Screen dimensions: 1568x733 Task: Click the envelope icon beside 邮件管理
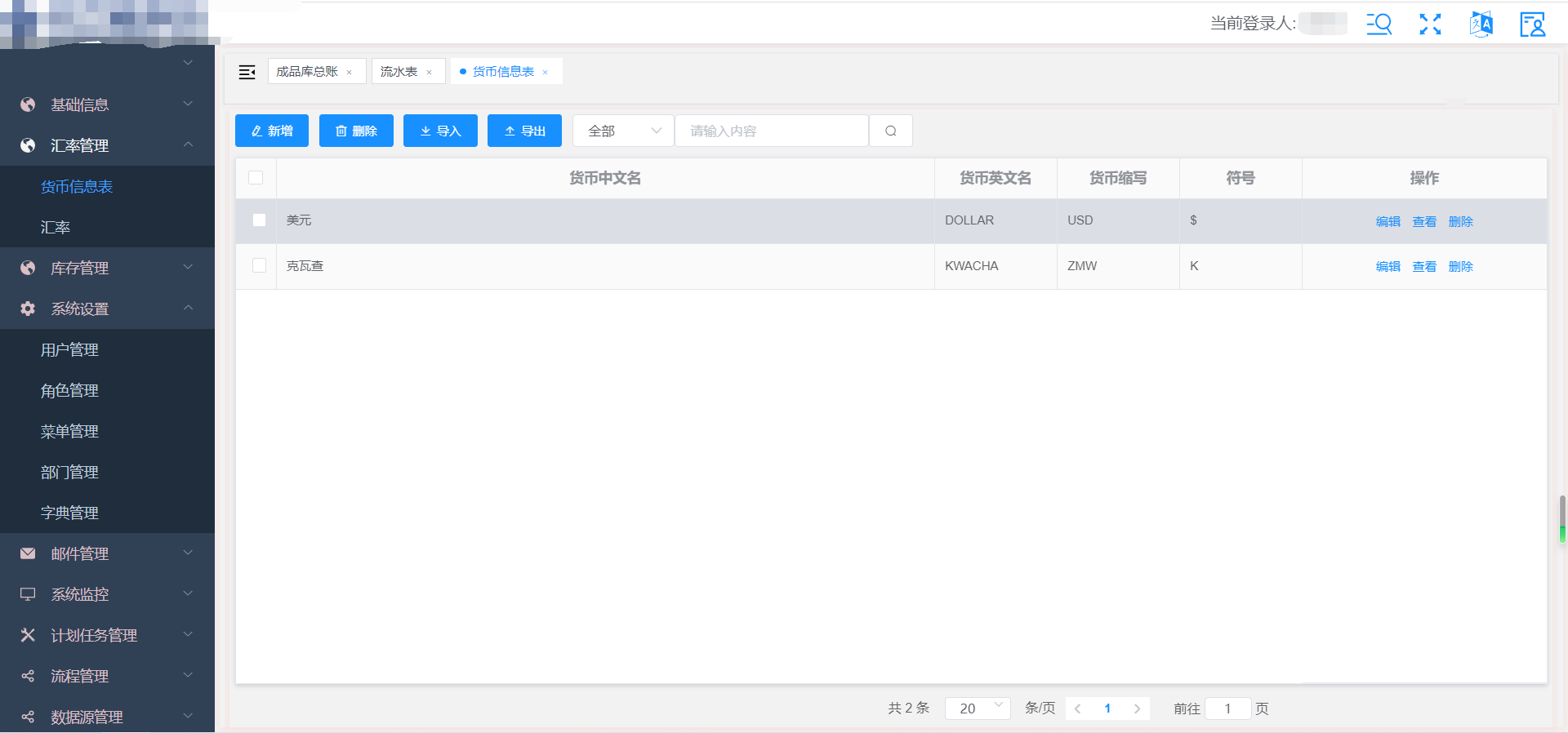pyautogui.click(x=28, y=553)
